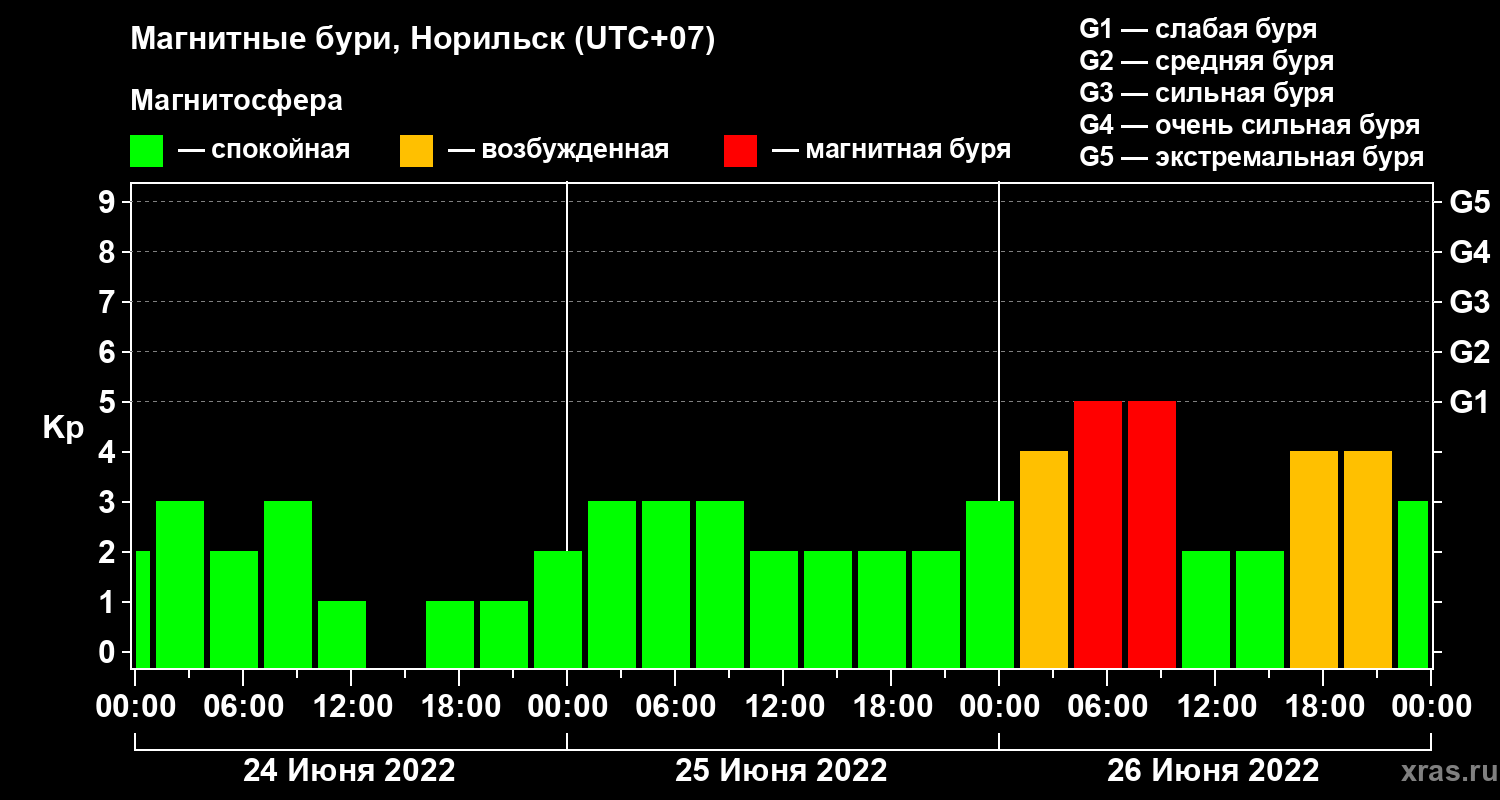Click the '— магнитная буря' legend label
The image size is (1500, 800).
coord(891,151)
